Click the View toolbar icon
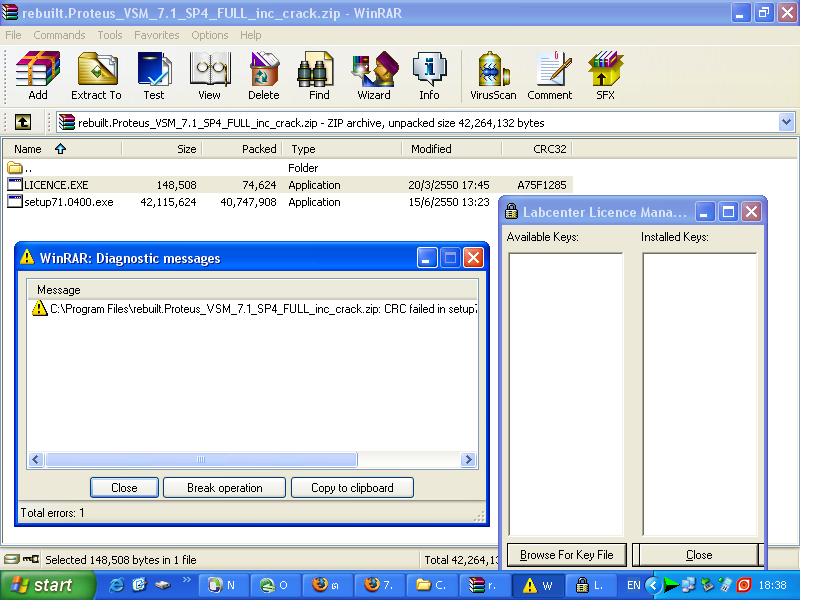 pos(209,75)
